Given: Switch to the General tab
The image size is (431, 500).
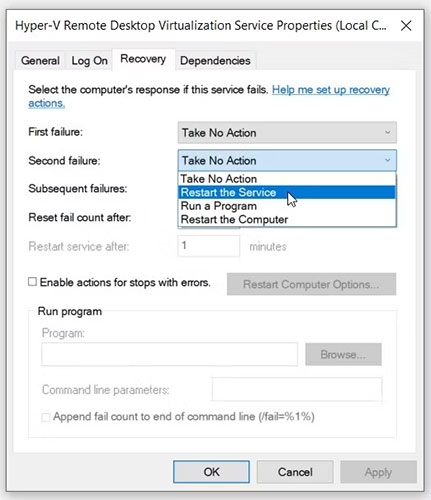Looking at the screenshot, I should 40,61.
